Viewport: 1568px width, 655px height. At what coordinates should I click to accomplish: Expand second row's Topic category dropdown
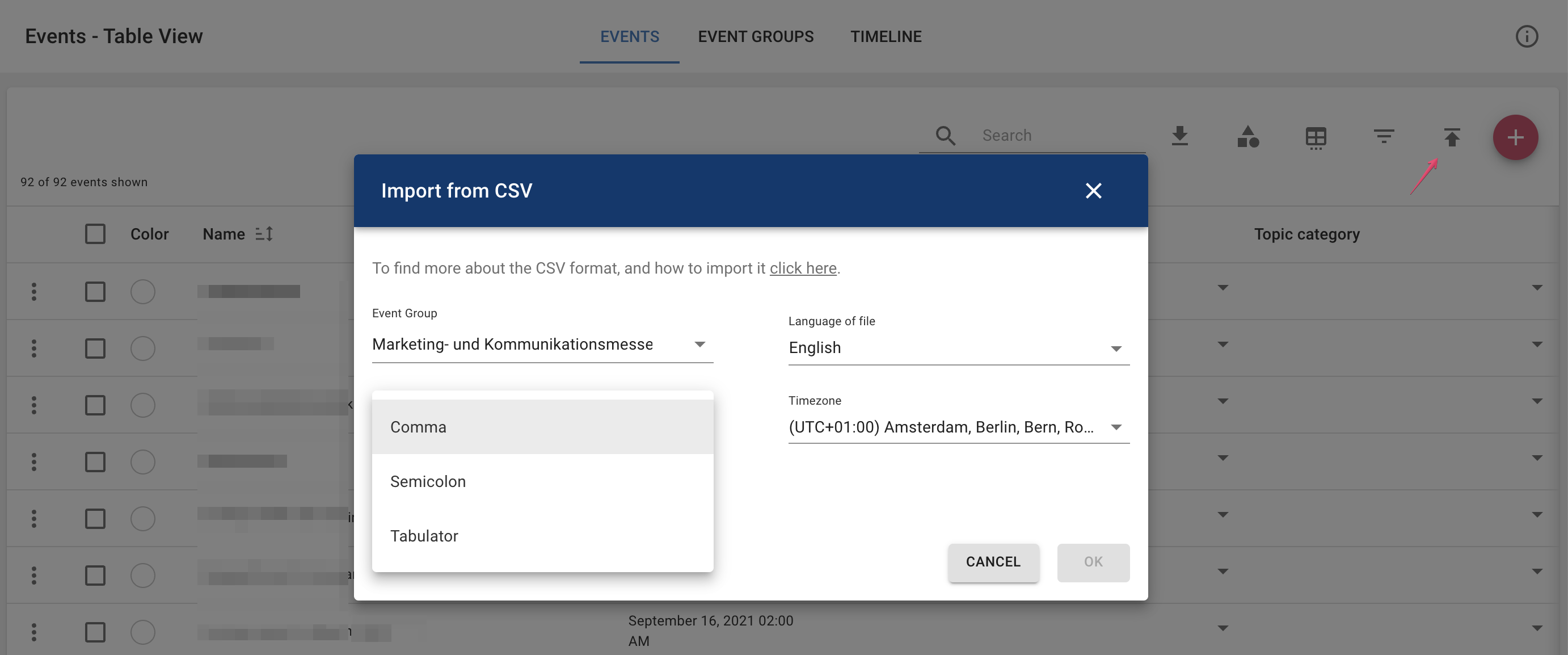click(1537, 344)
